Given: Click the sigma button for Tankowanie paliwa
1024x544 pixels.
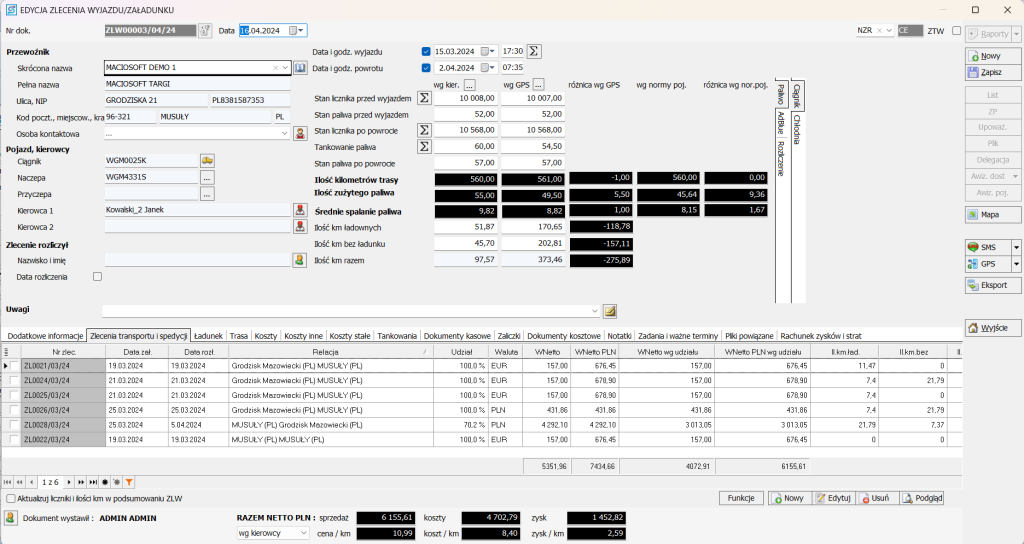Looking at the screenshot, I should pyautogui.click(x=423, y=146).
